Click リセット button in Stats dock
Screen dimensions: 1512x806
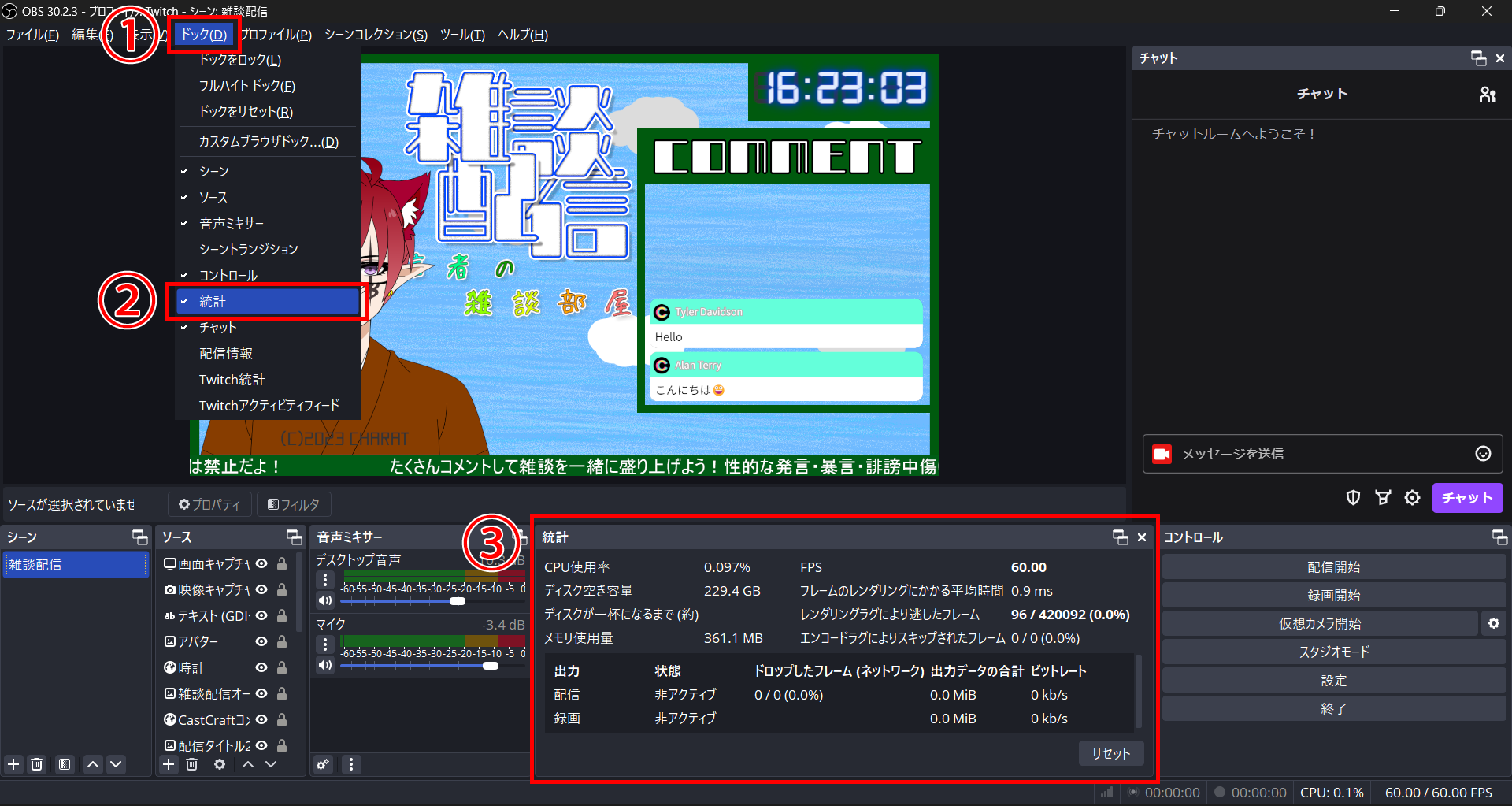click(x=1110, y=753)
